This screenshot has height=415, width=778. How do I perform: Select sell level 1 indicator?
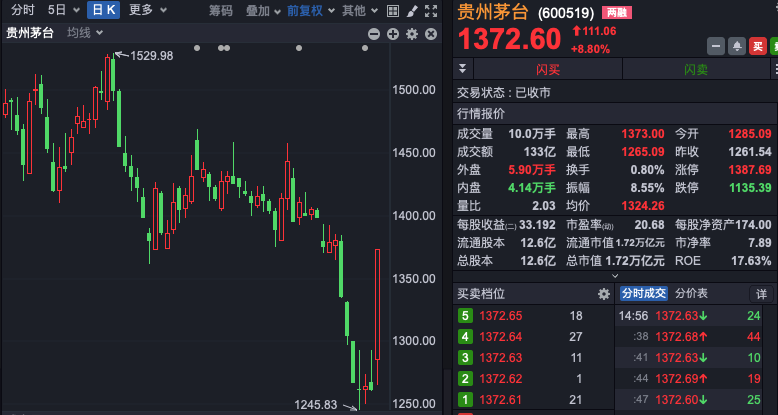tap(465, 400)
